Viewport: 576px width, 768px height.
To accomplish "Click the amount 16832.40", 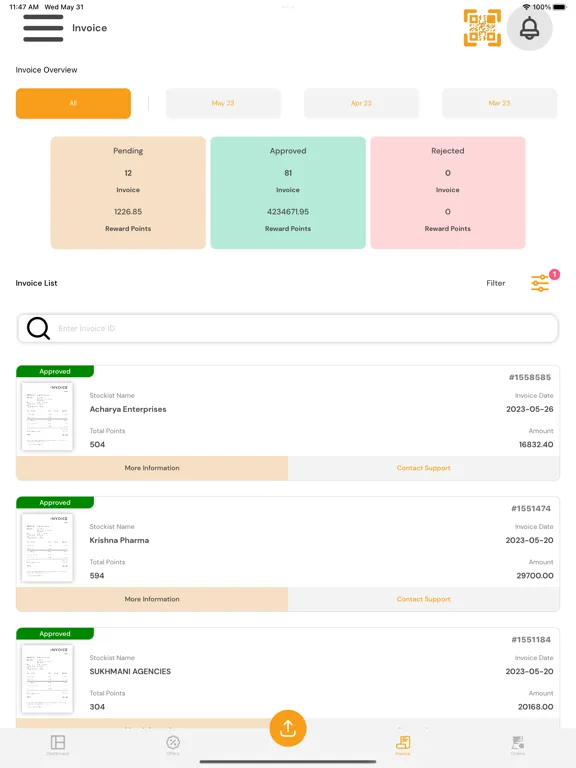I will point(536,444).
